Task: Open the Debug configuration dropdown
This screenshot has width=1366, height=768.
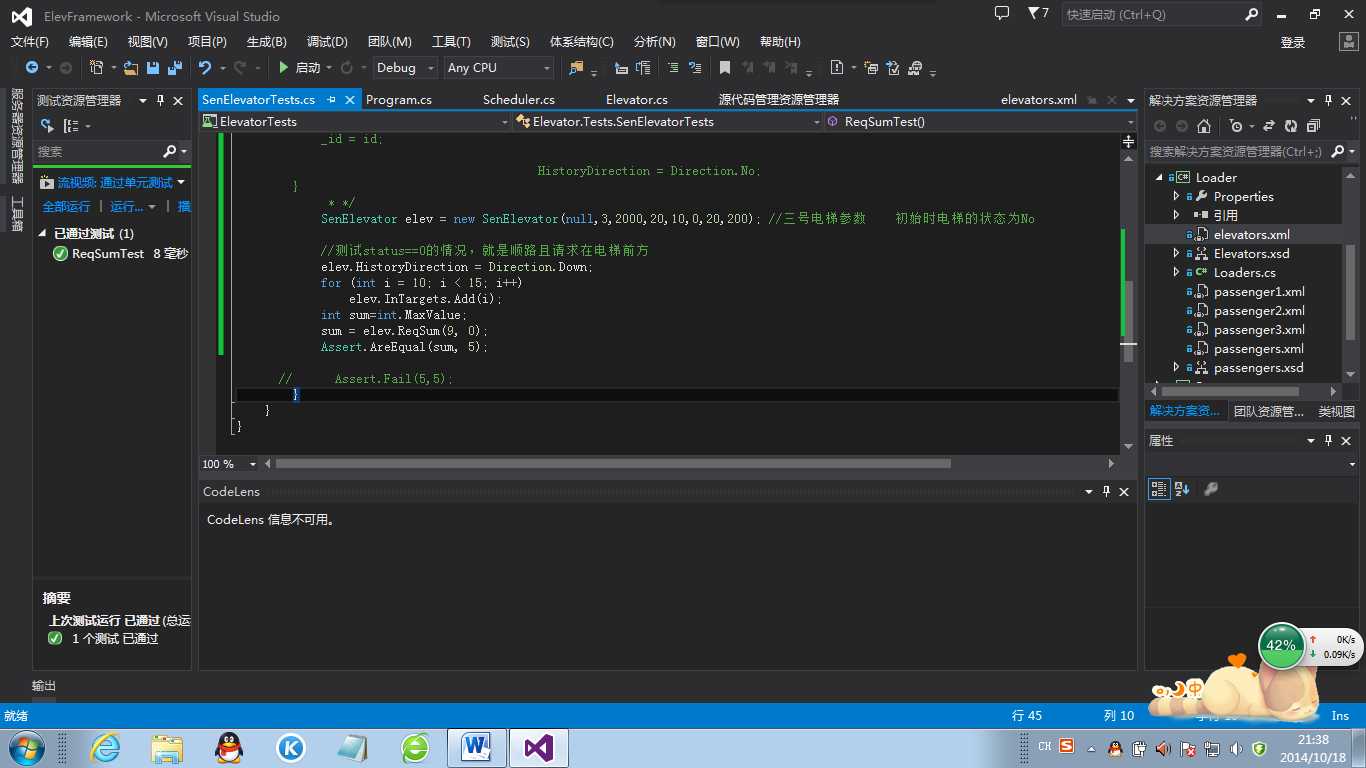Action: (406, 68)
